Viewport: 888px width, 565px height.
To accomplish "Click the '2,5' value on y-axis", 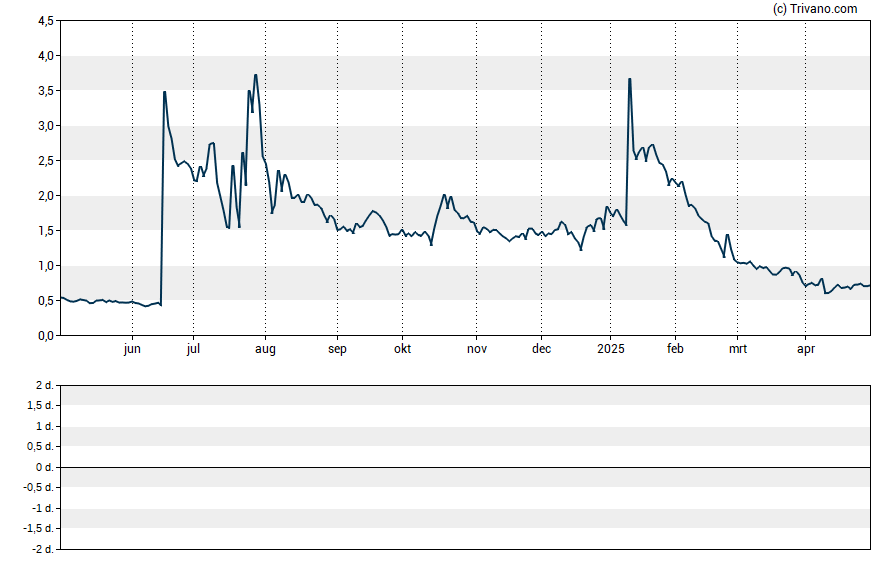I will click(46, 161).
